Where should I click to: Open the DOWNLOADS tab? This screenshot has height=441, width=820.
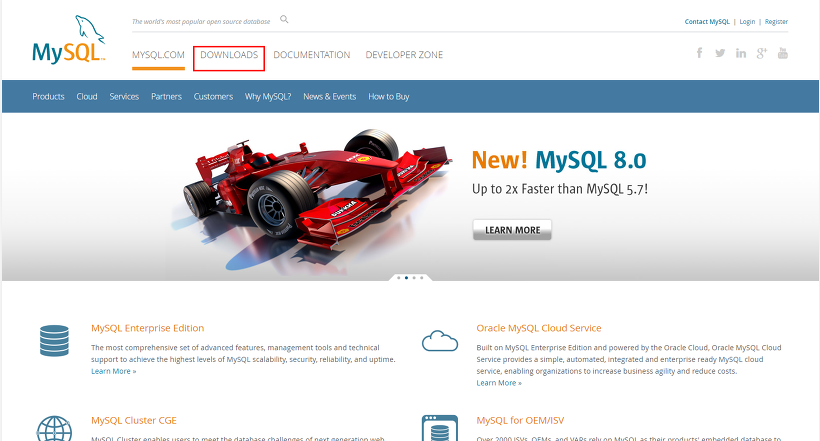(x=229, y=55)
